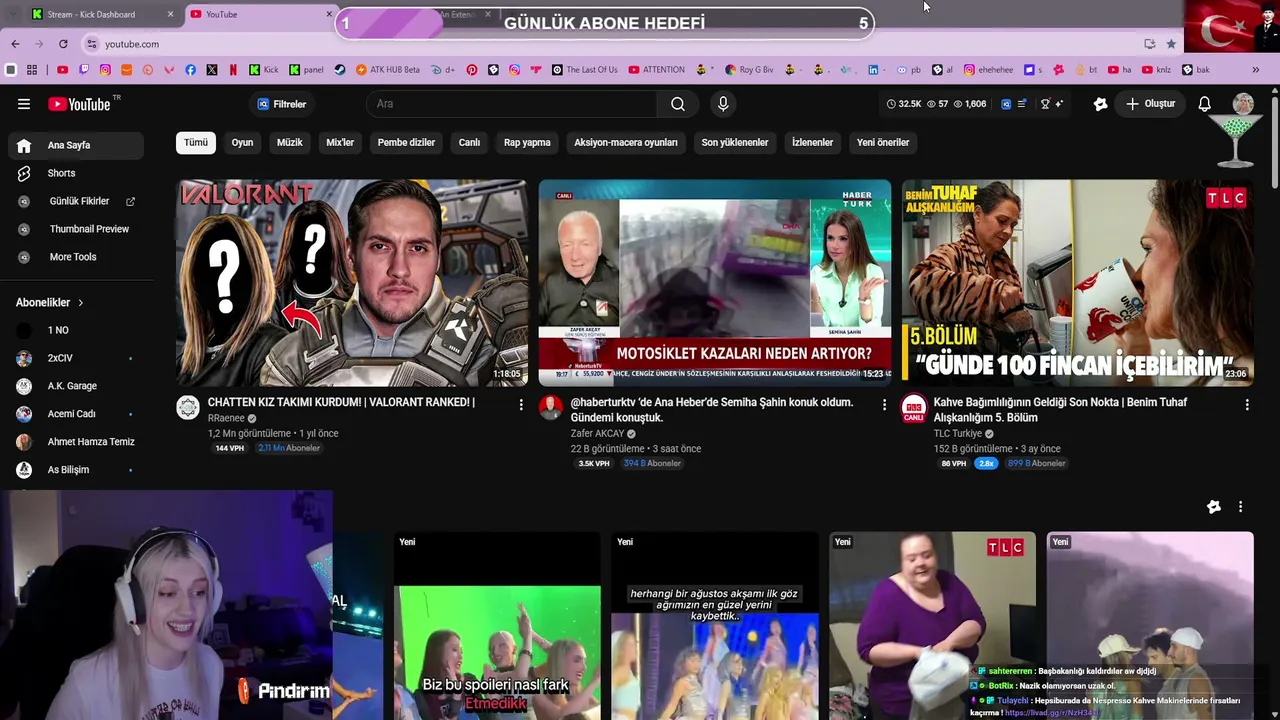Select the Tümü filter chip
This screenshot has width=1280, height=720.
[196, 142]
